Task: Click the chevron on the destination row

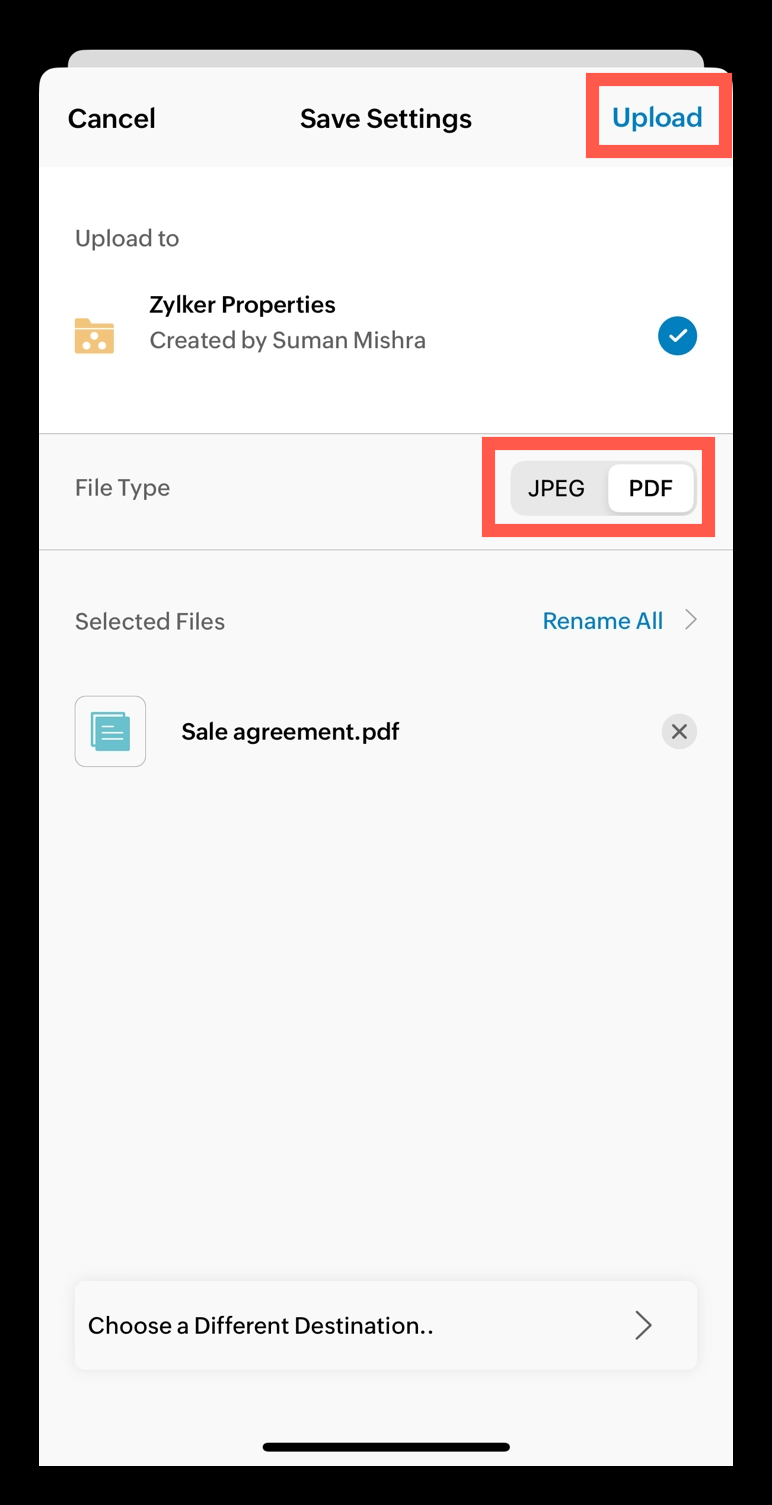Action: pos(643,1325)
